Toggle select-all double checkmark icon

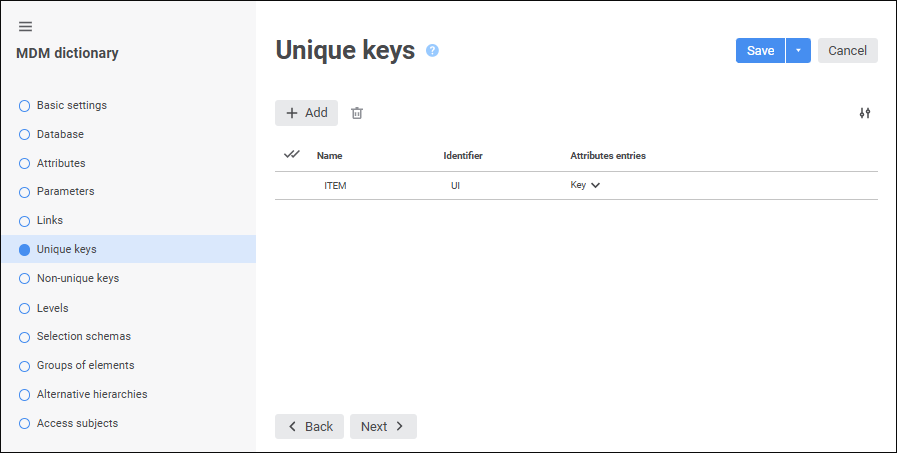292,154
